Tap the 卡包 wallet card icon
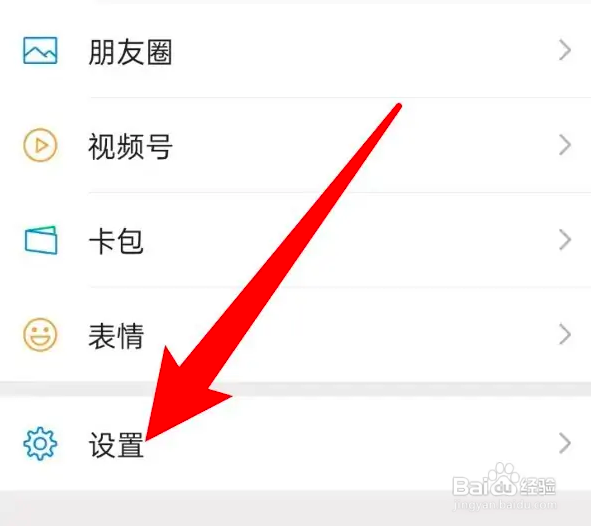This screenshot has height=526, width=591. 41,240
